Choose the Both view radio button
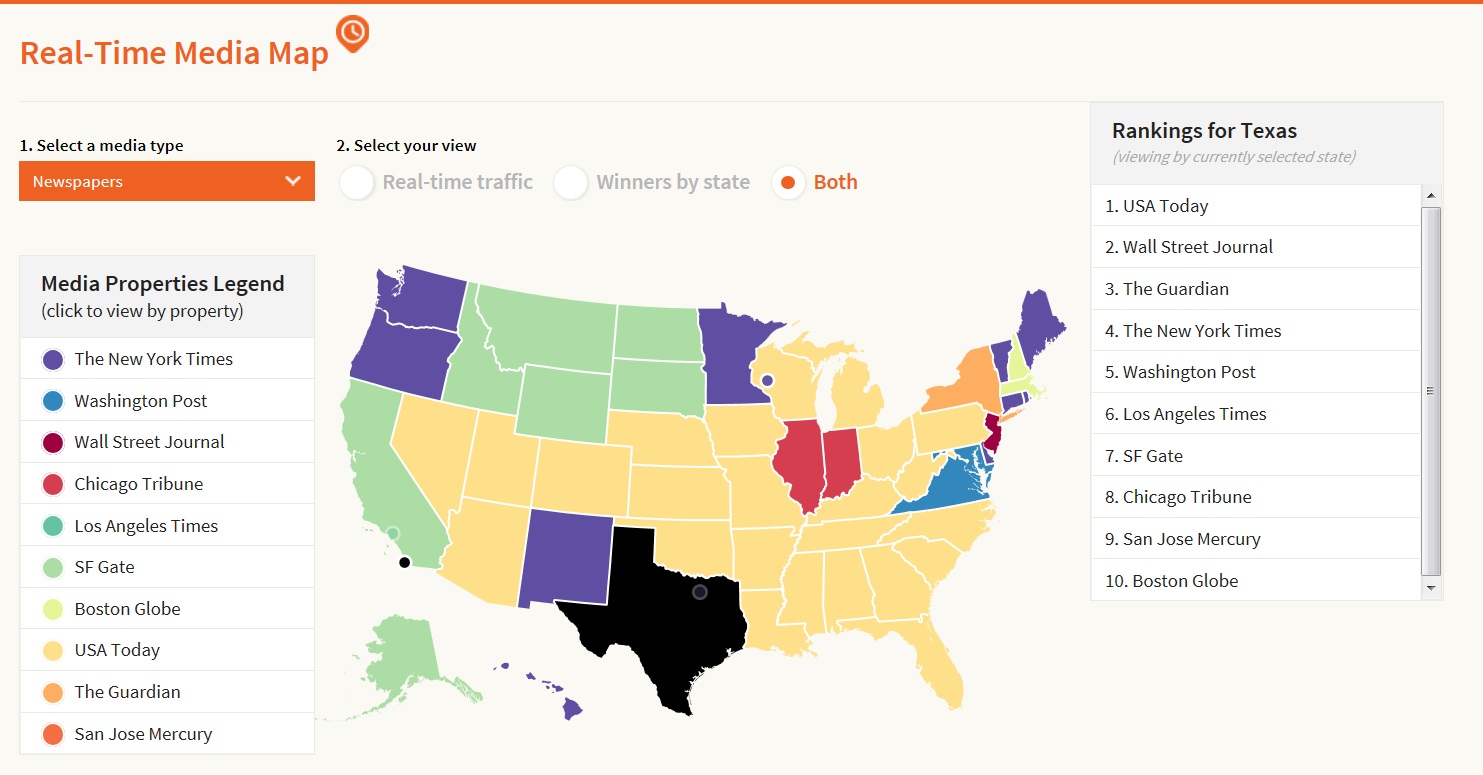 point(788,183)
